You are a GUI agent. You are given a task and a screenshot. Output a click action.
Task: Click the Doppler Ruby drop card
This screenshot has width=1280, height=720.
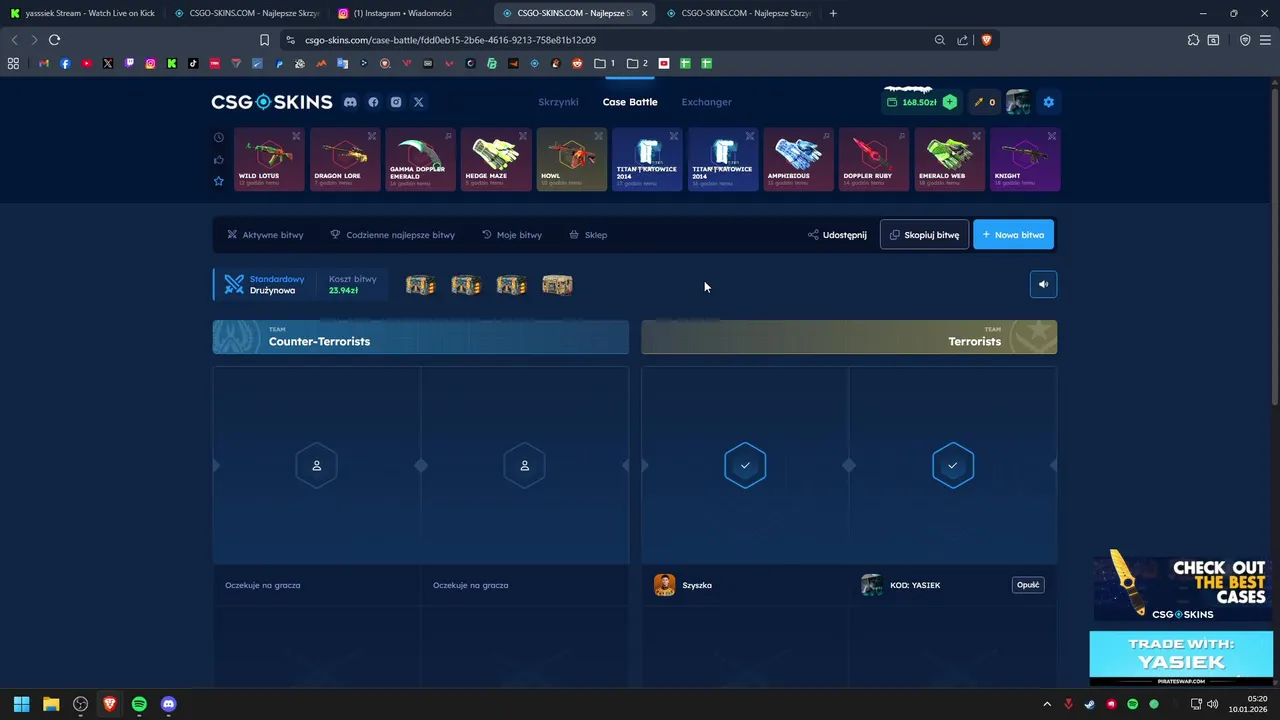[x=874, y=159]
